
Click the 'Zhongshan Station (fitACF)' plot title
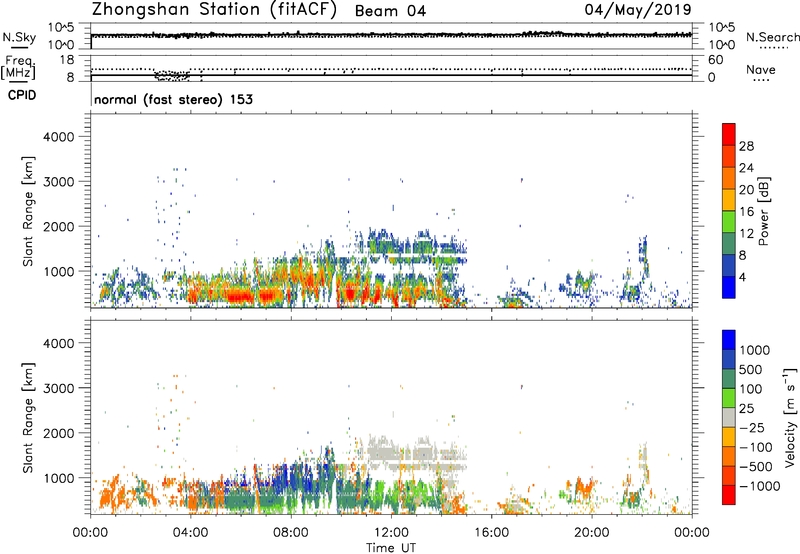point(214,10)
